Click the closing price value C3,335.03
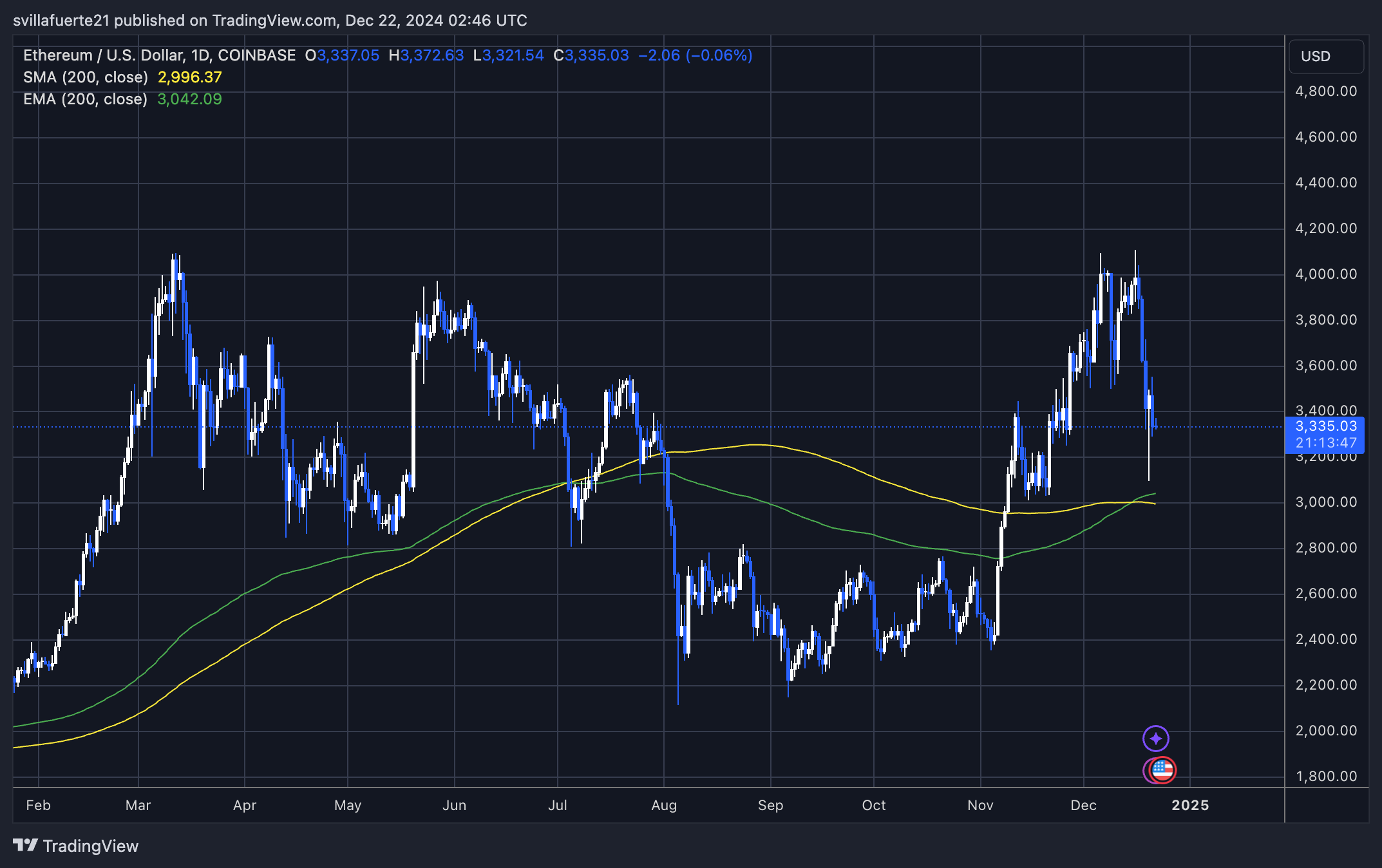 pyautogui.click(x=591, y=55)
